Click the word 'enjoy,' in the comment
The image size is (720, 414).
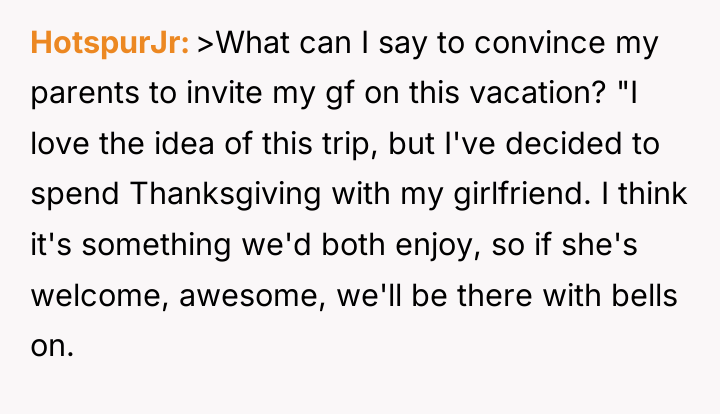[438, 246]
